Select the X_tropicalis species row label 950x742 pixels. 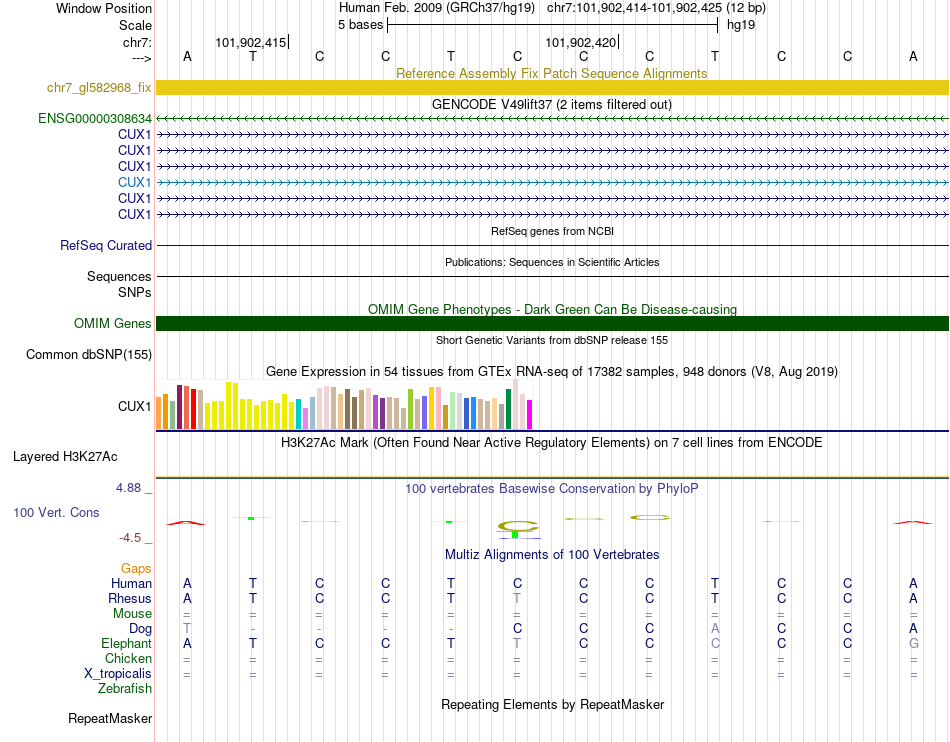click(x=118, y=674)
